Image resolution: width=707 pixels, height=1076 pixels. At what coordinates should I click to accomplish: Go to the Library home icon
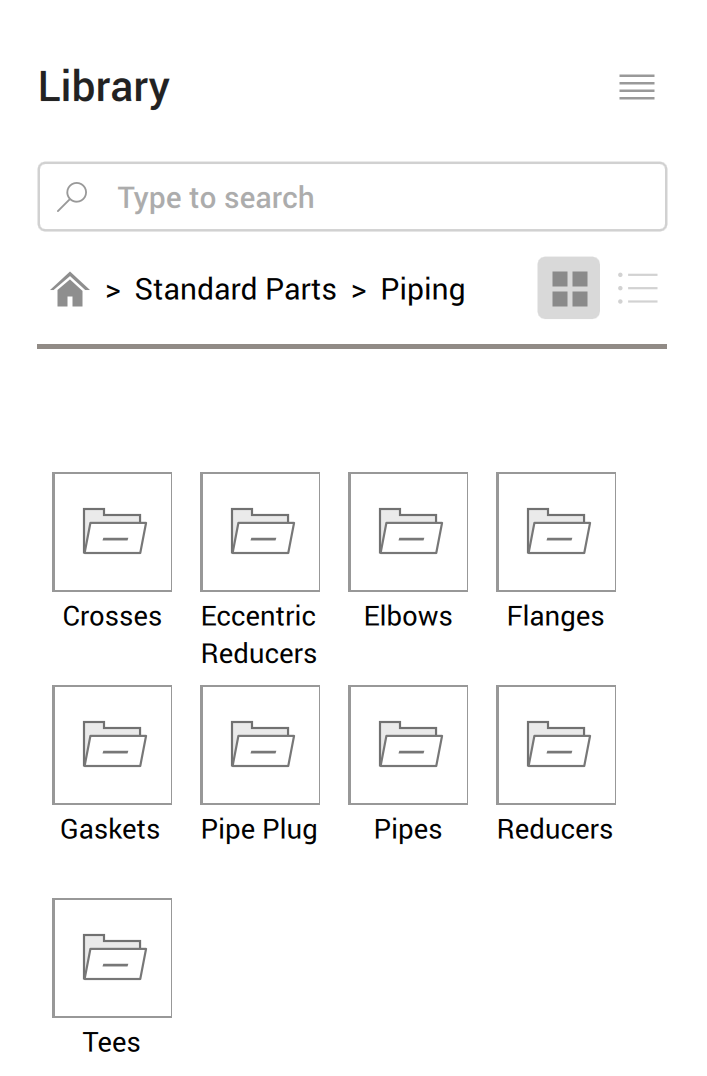coord(70,290)
